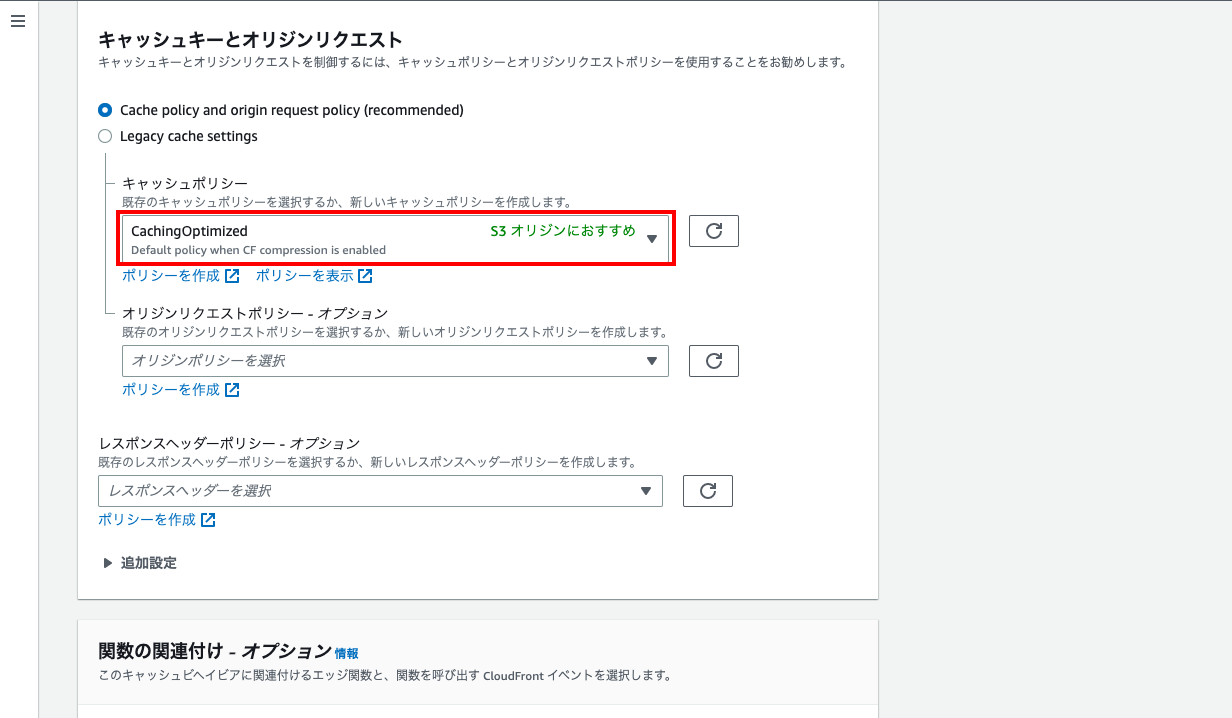Click ポリシーを作成 link under キャッシュポリシー
The image size is (1232, 718).
(171, 276)
